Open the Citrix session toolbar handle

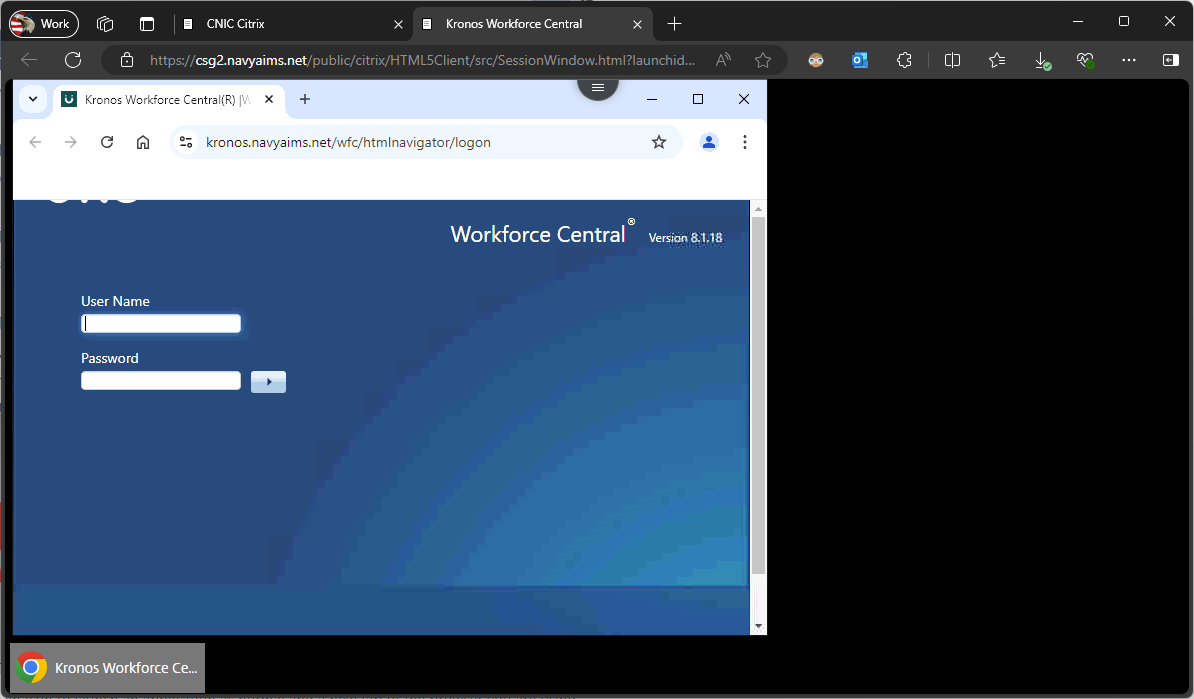[598, 88]
